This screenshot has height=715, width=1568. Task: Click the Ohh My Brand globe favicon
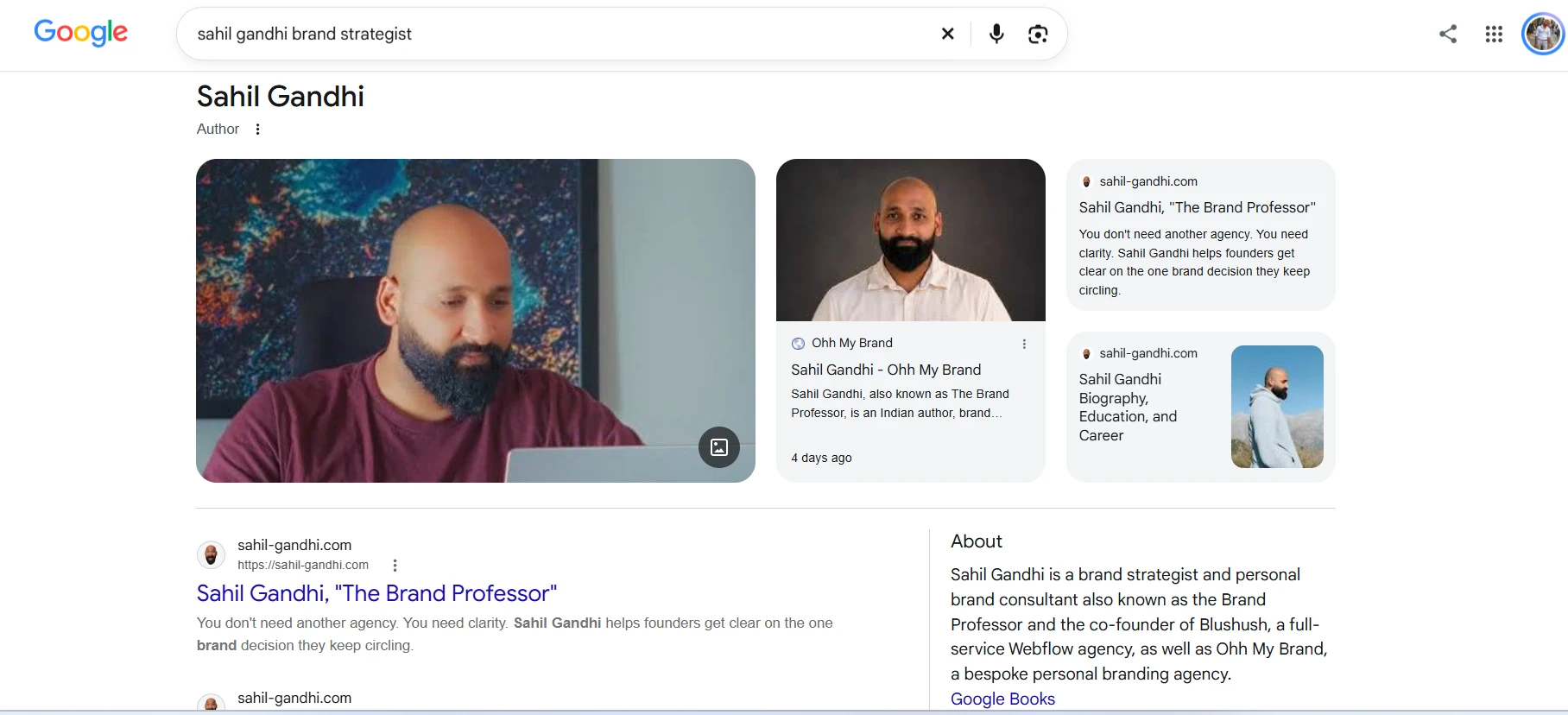click(x=798, y=344)
